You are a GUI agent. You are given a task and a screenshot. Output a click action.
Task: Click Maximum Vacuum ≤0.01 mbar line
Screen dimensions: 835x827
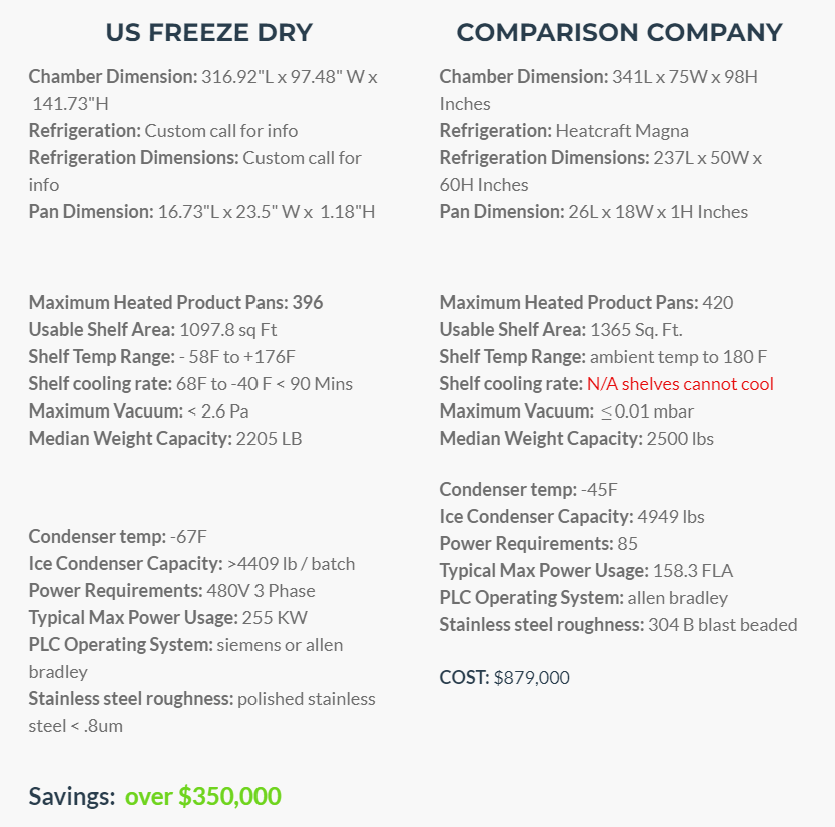coord(567,411)
